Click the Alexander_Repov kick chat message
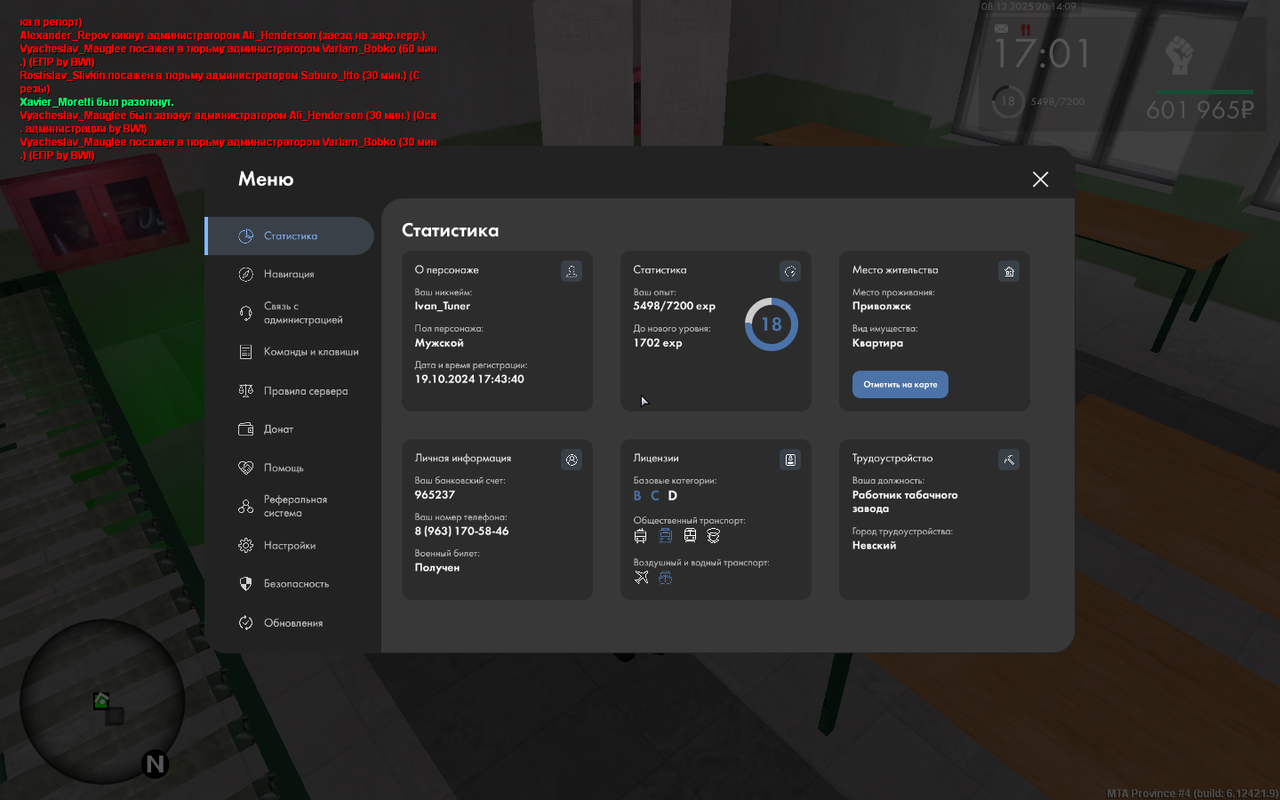Image resolution: width=1280 pixels, height=800 pixels. point(222,35)
